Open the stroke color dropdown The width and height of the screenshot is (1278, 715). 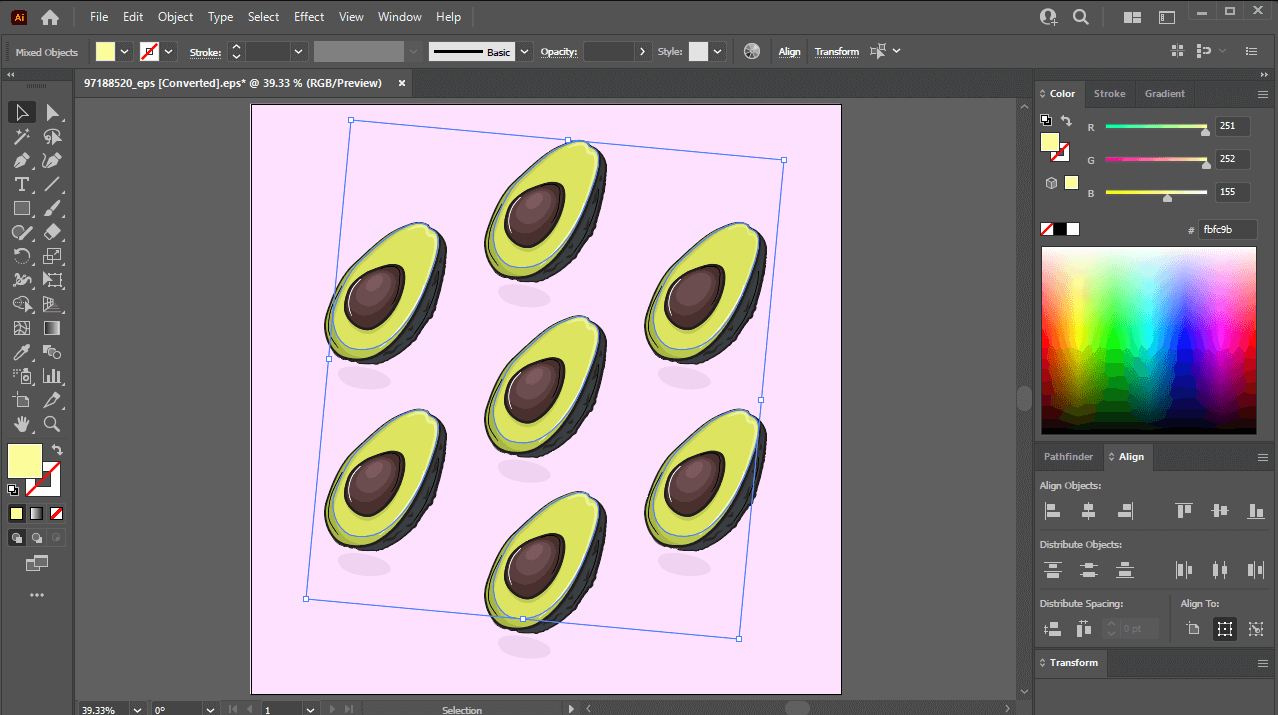[x=170, y=51]
